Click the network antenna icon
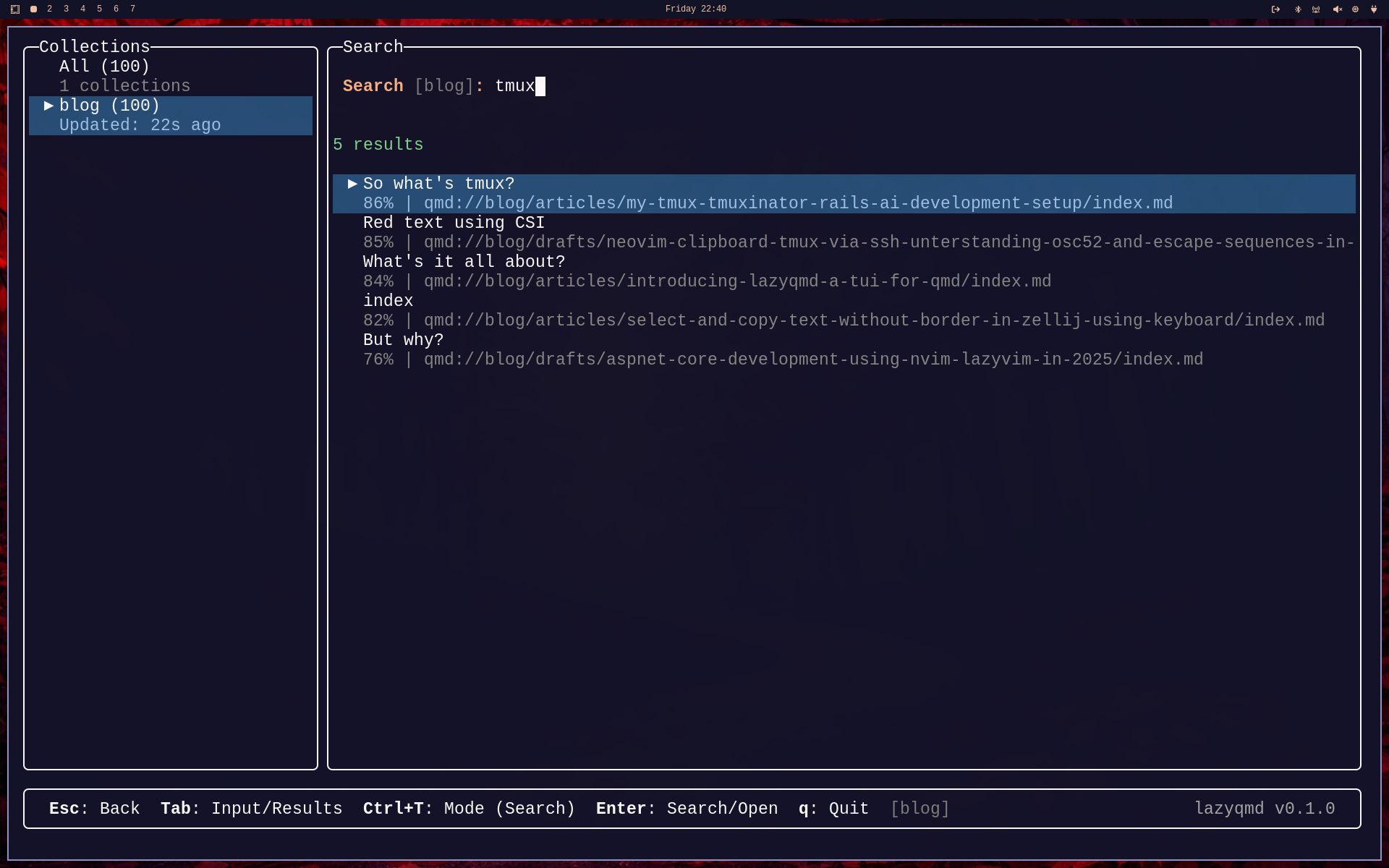 pyautogui.click(x=1316, y=9)
